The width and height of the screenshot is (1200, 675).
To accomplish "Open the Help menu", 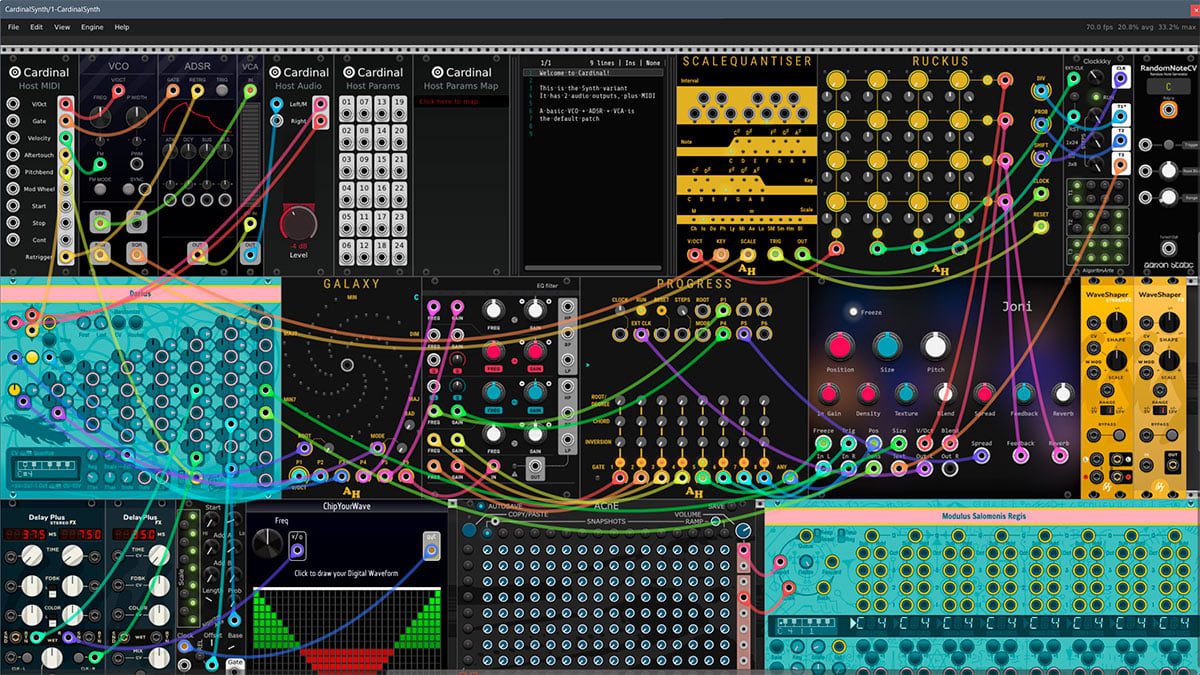I will 122,27.
